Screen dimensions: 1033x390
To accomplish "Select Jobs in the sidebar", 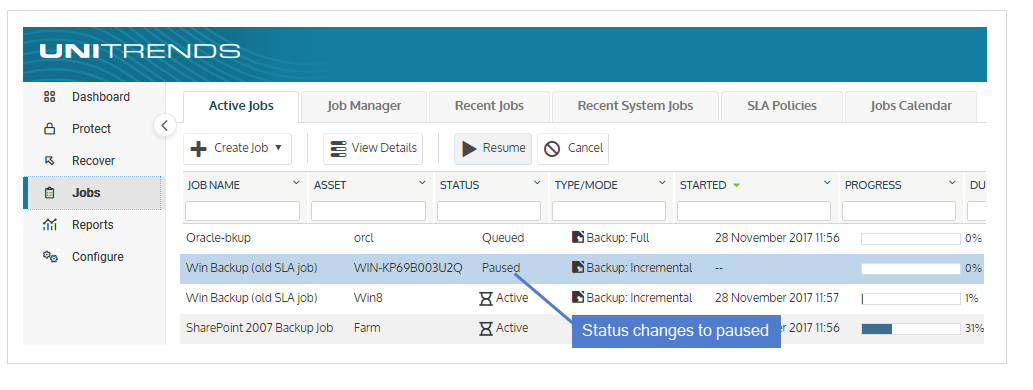I will pyautogui.click(x=92, y=193).
